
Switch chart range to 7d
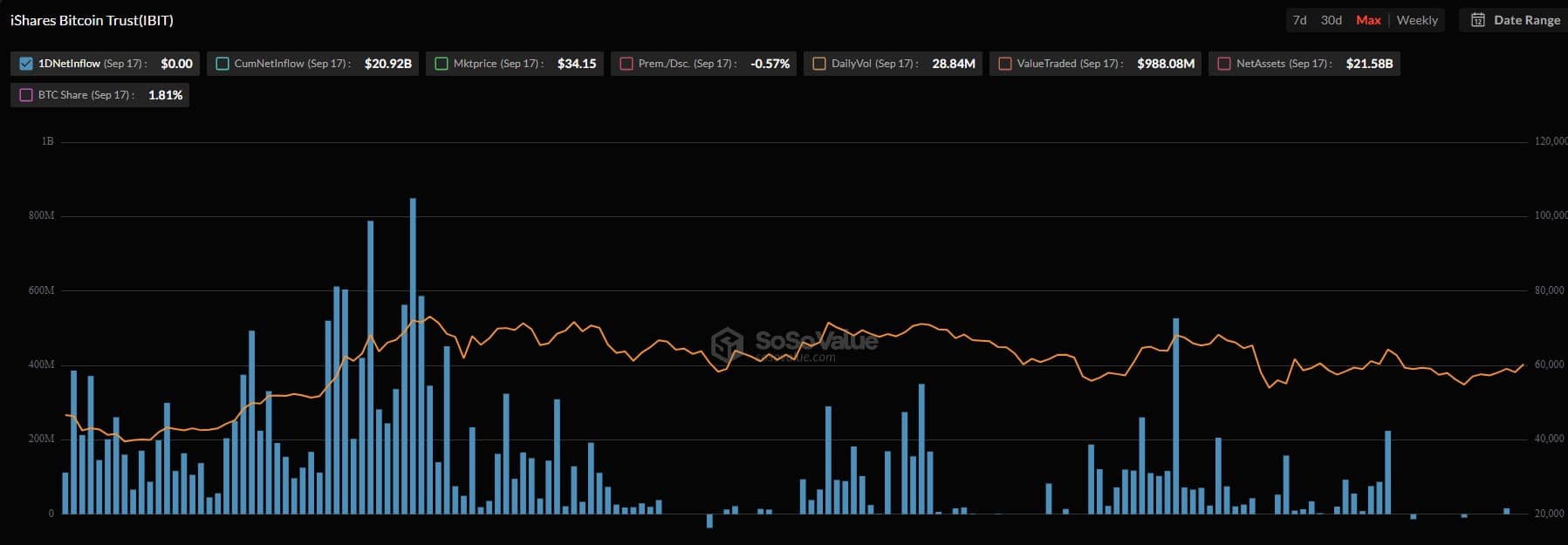tap(1299, 20)
